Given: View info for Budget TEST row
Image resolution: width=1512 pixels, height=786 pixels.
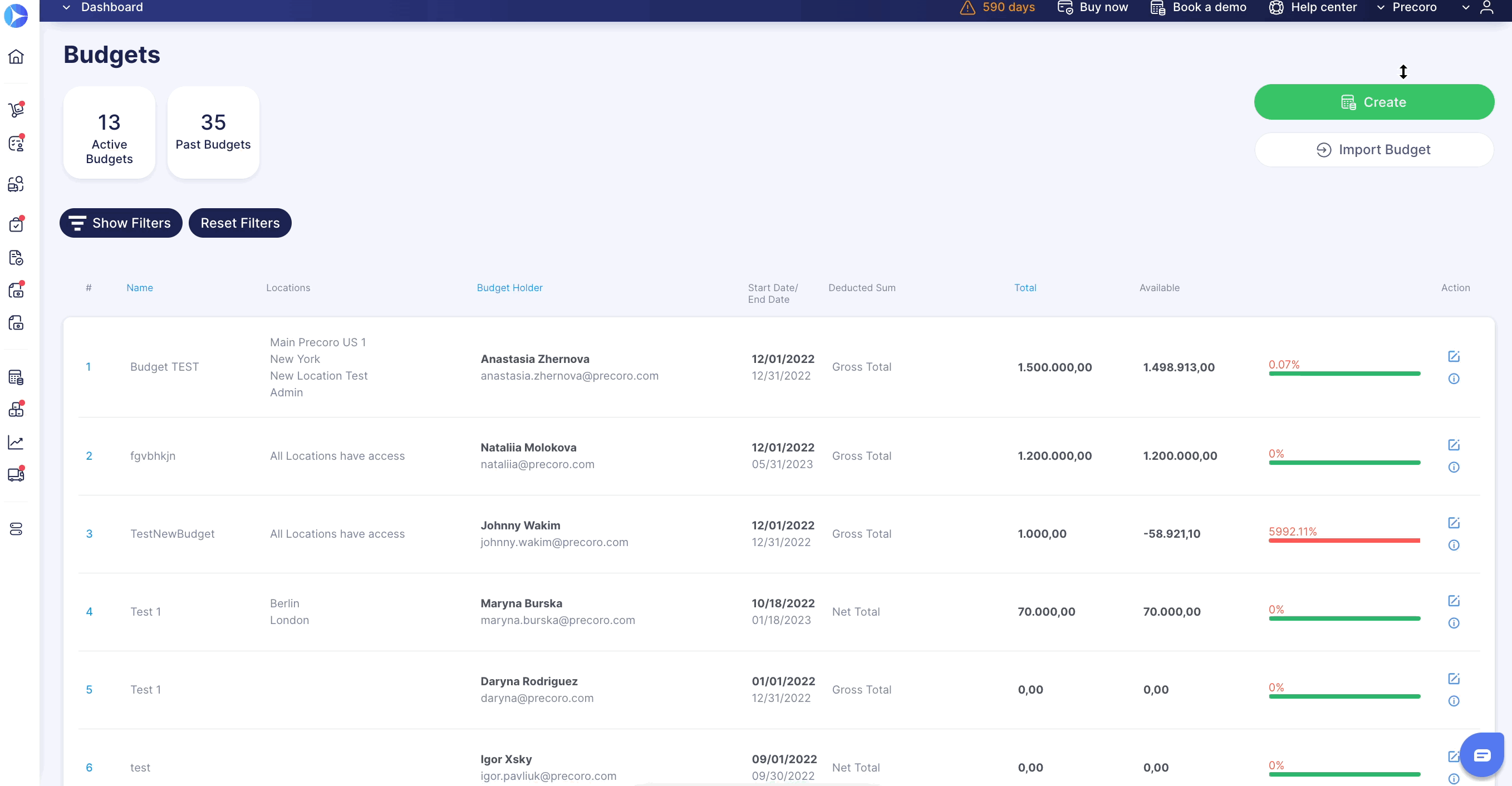Looking at the screenshot, I should coord(1454,379).
